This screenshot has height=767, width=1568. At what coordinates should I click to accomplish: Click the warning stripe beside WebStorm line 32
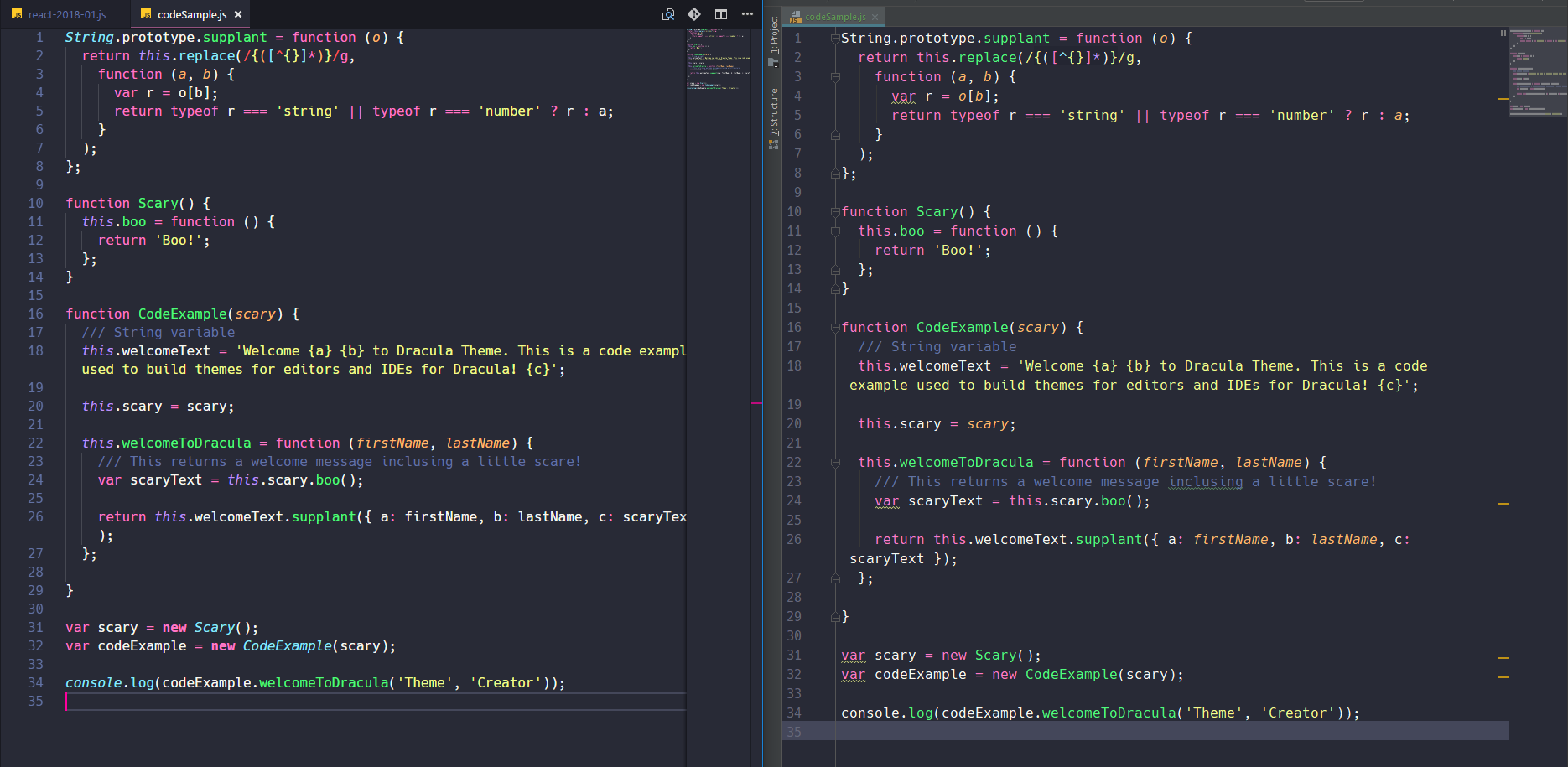1503,677
